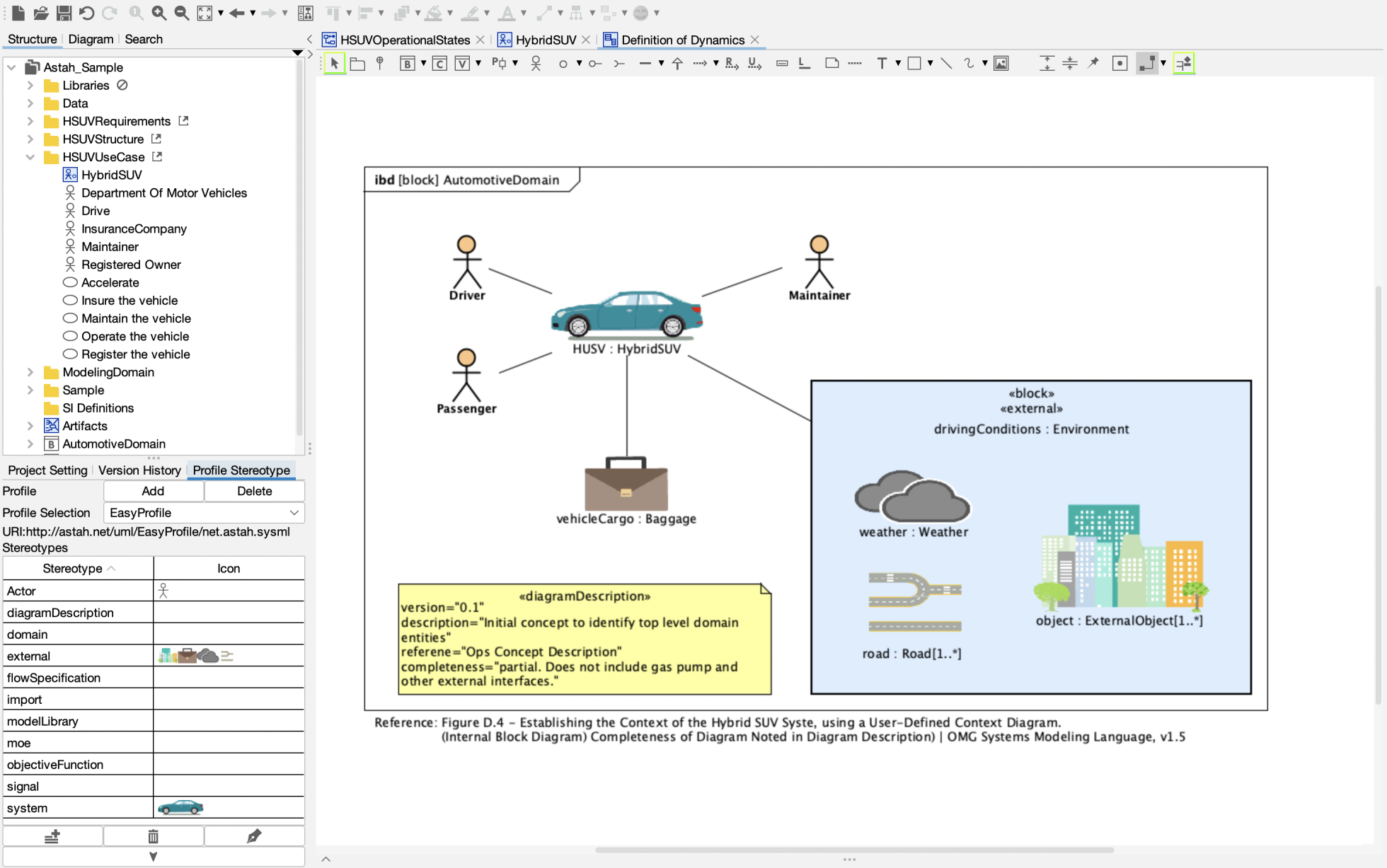1387x868 pixels.
Task: Click the Fit Diagram to Window icon
Action: [205, 13]
